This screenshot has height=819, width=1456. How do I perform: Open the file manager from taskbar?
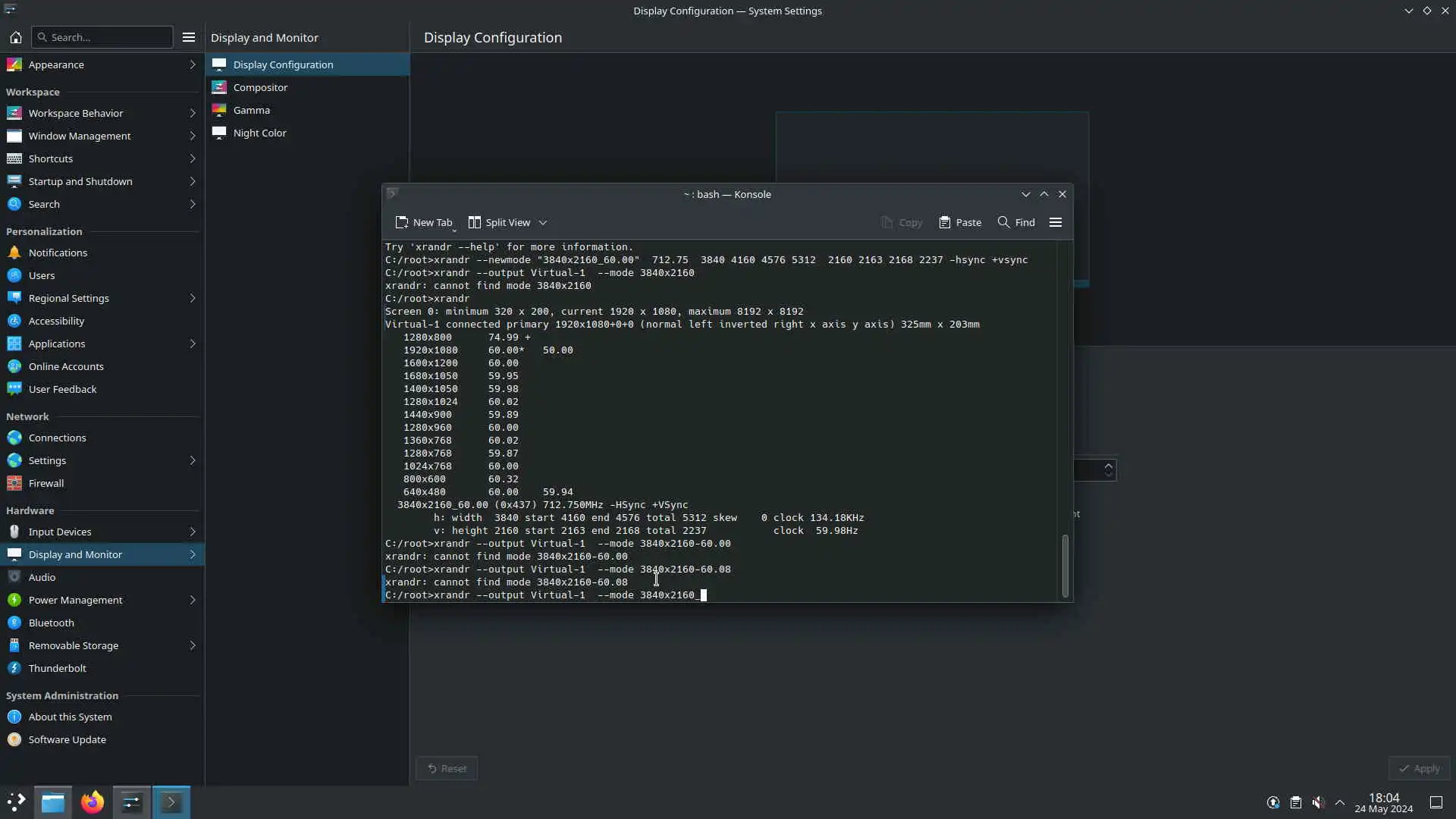point(53,802)
